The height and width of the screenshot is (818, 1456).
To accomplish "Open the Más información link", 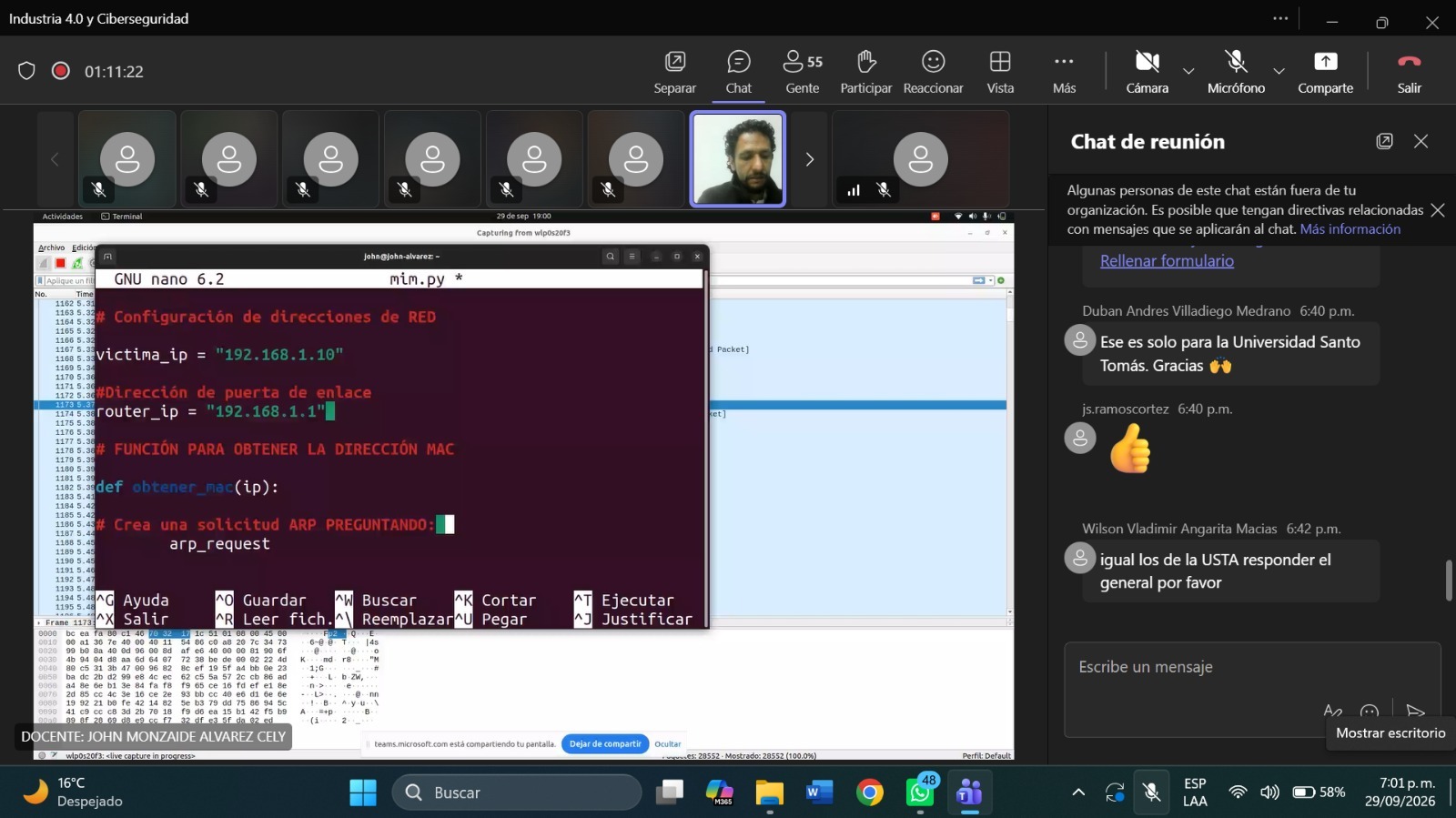I will pos(1350,229).
